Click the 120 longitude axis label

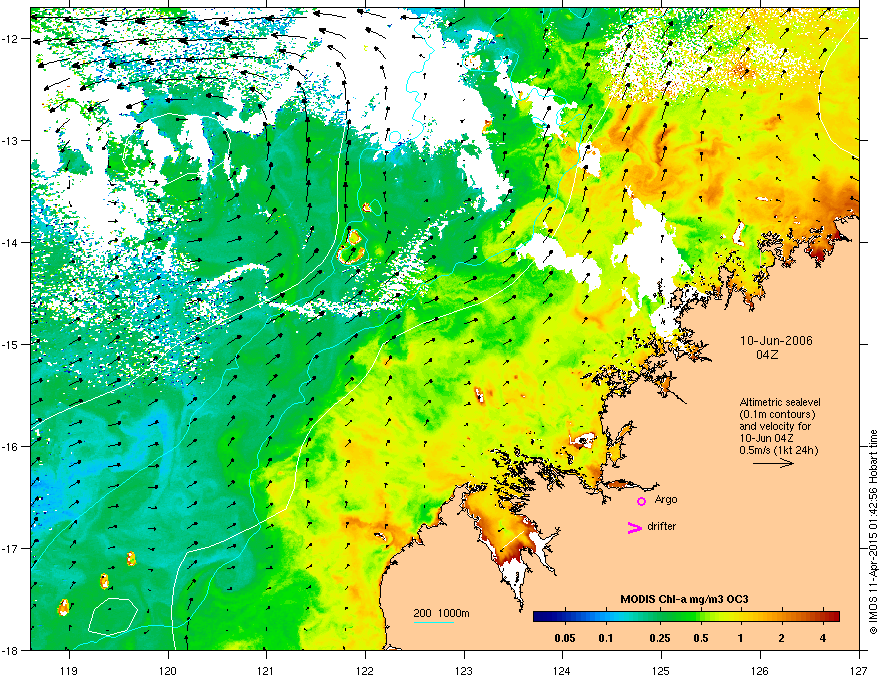(x=168, y=670)
